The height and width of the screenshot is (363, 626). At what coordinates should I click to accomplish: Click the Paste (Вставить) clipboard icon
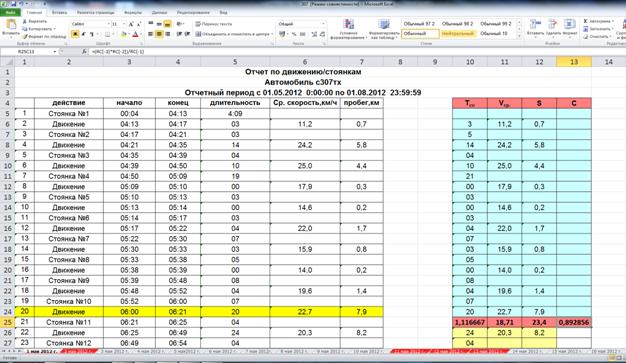click(11, 25)
